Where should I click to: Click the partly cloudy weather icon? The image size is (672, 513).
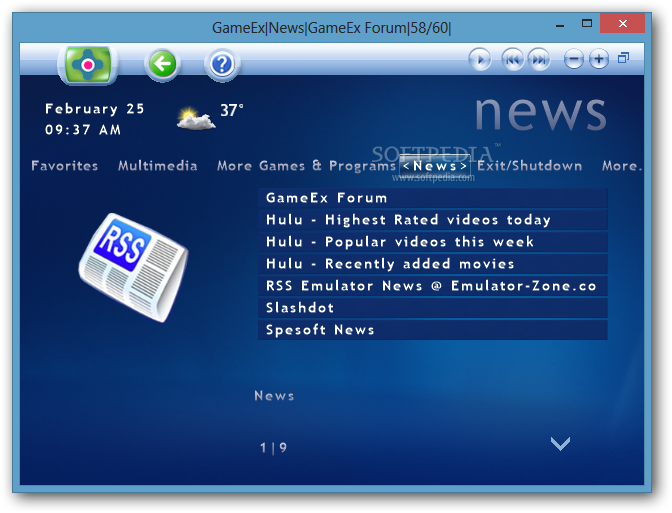[x=196, y=119]
